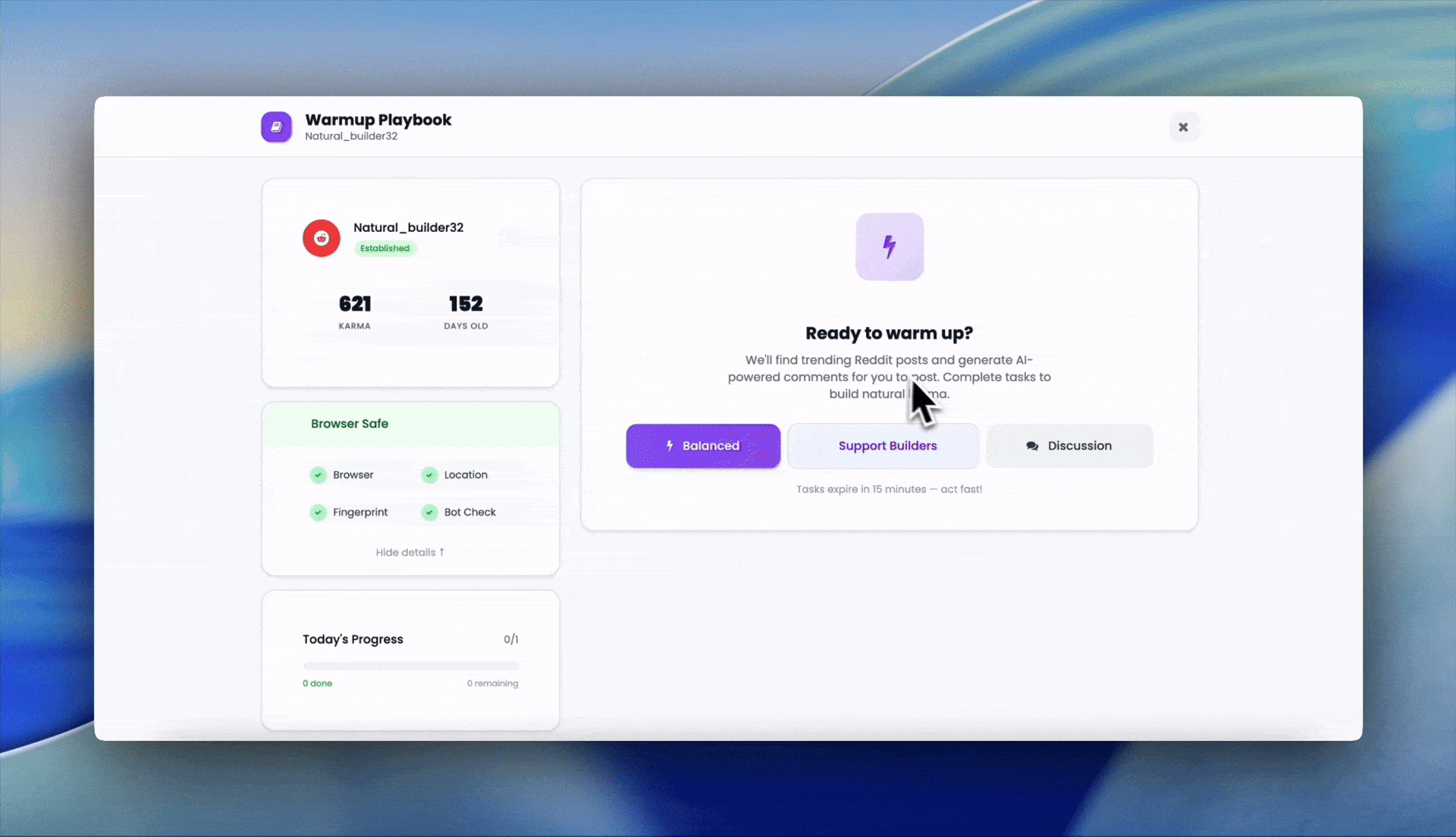Click the Bot Check check mark icon
Screen dimensions: 1456x837
coord(429,512)
